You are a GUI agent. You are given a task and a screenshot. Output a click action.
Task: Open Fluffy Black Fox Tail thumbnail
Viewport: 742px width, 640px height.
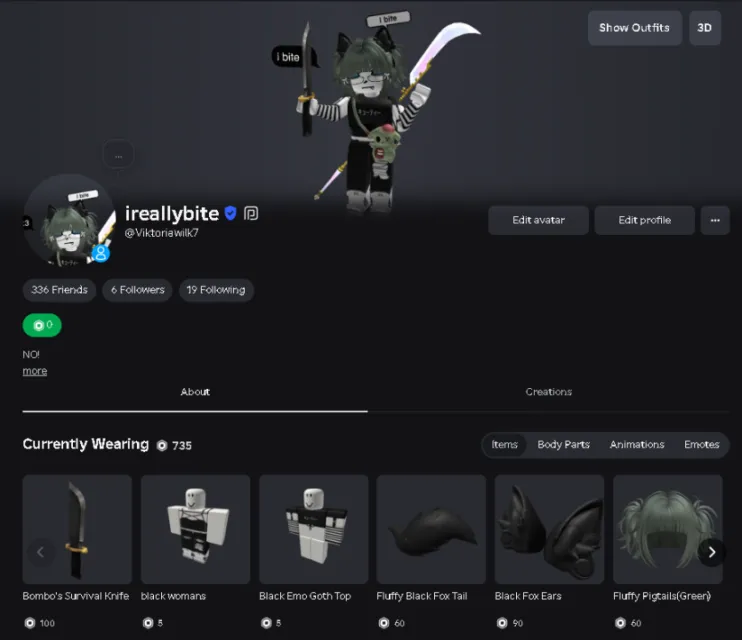coord(431,529)
